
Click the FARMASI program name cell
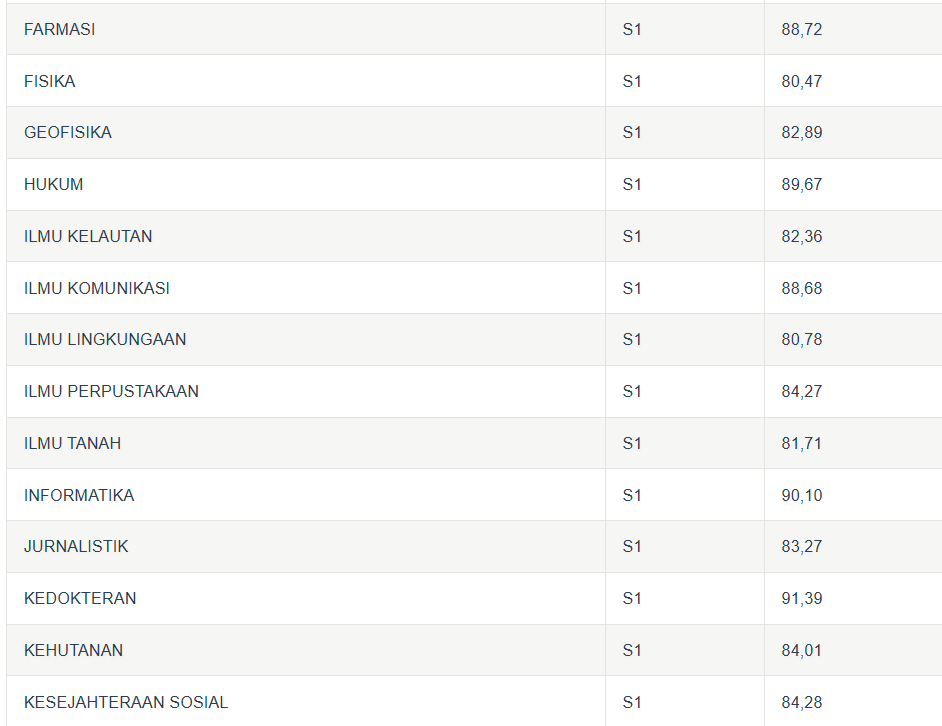[x=60, y=30]
